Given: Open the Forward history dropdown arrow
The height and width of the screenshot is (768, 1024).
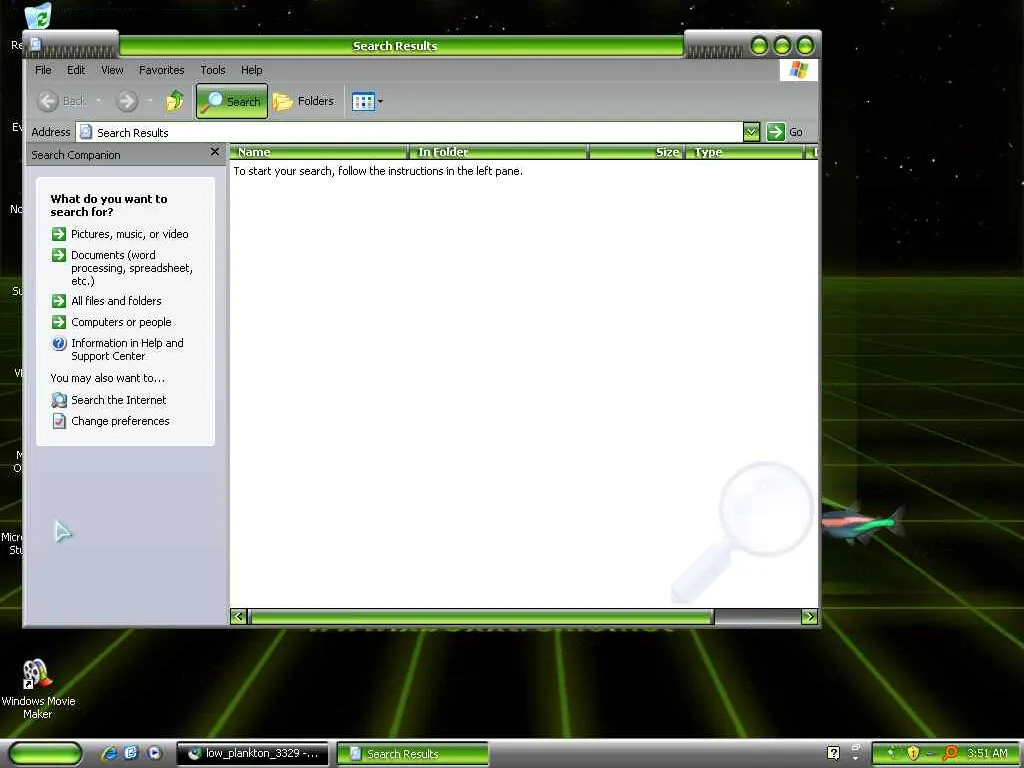Looking at the screenshot, I should pyautogui.click(x=150, y=101).
